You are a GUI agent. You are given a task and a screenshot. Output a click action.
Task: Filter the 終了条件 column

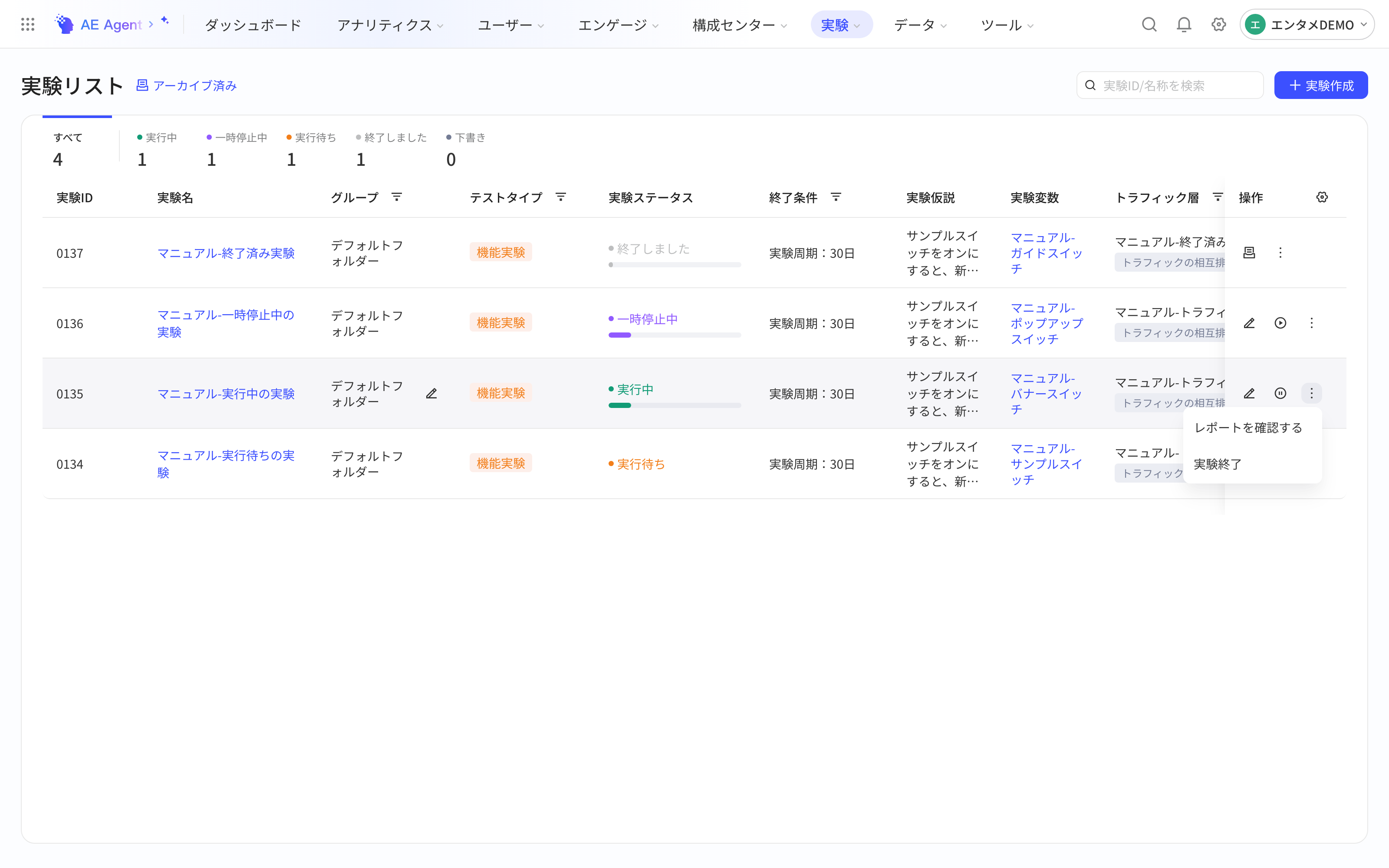click(836, 197)
